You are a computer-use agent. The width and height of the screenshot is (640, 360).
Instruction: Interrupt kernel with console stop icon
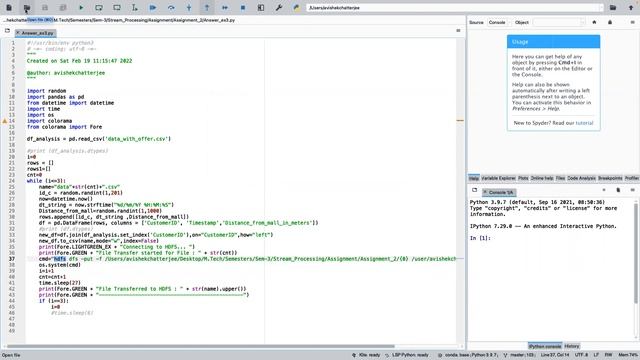pyautogui.click(x=604, y=190)
